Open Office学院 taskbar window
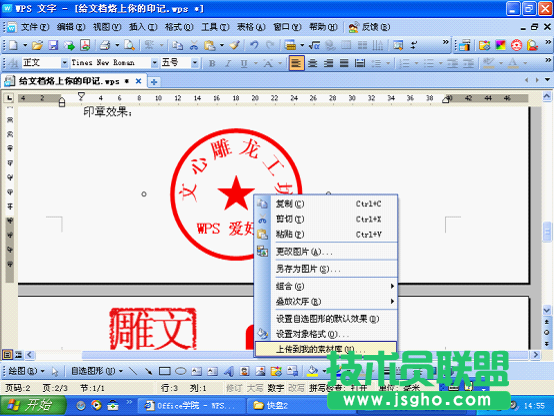 pos(191,405)
